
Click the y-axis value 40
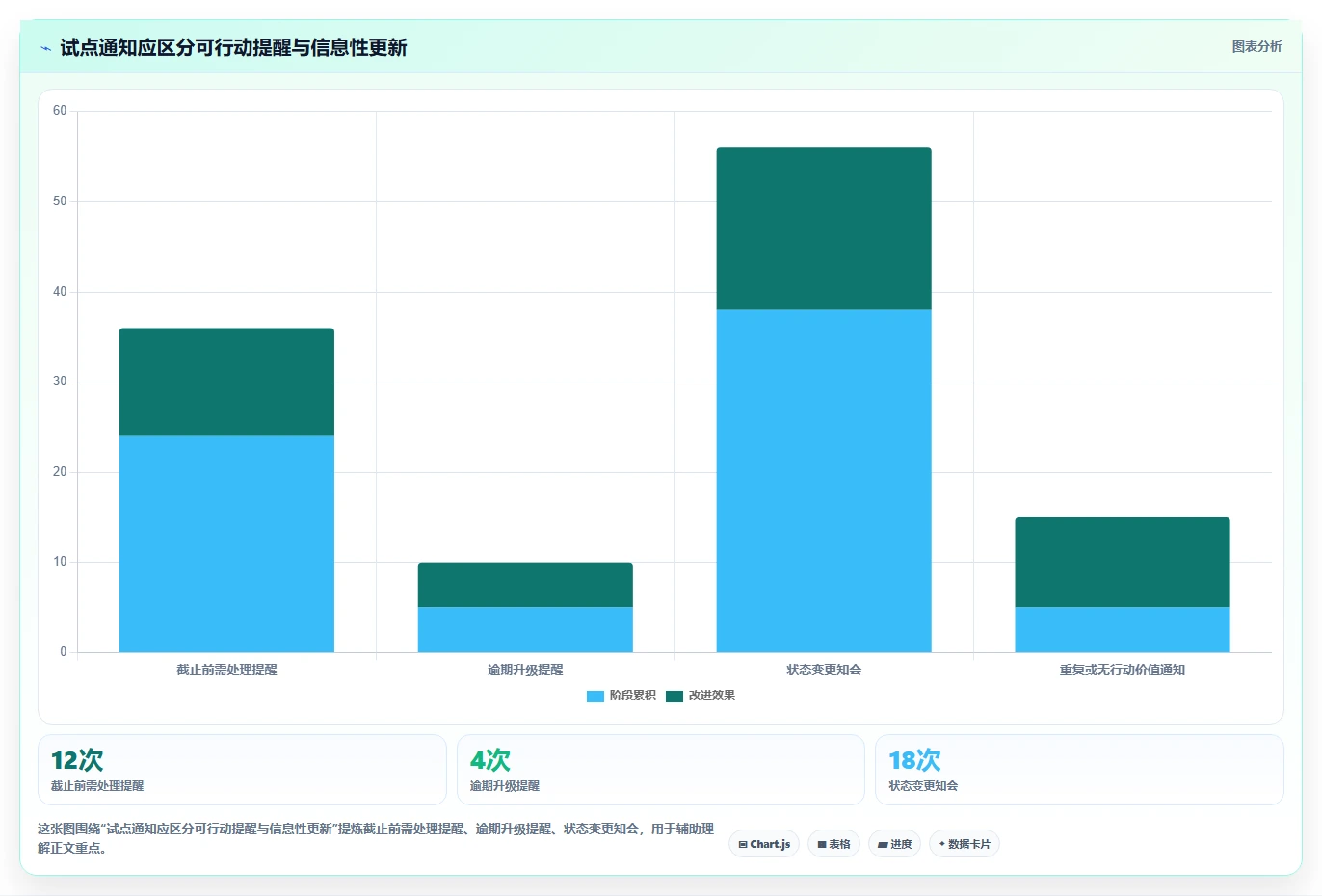pos(60,292)
